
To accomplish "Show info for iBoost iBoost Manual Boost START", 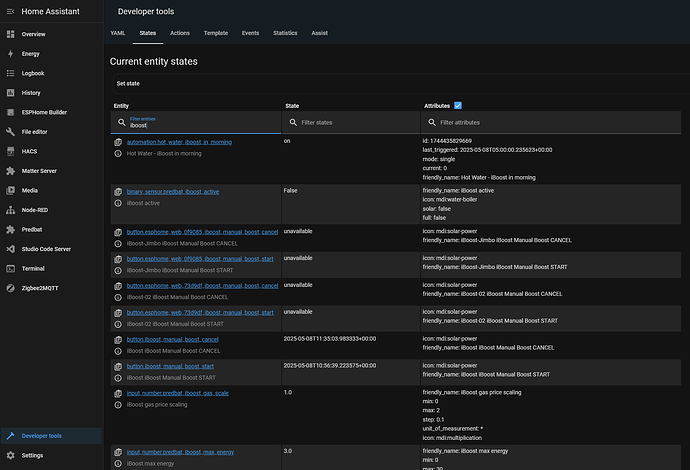I will click(118, 378).
